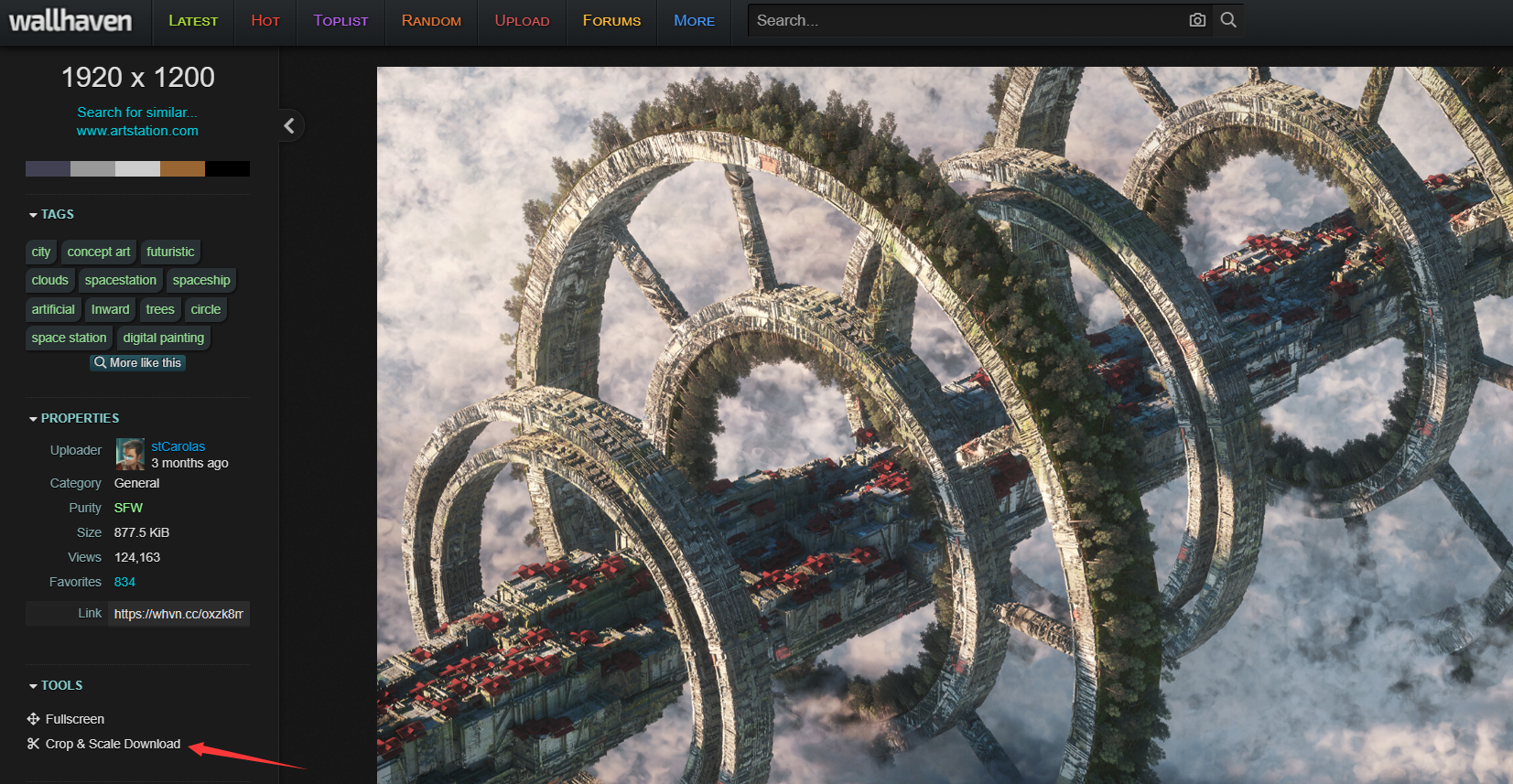Click the artificial tag
Viewport: 1513px width, 784px height.
(53, 309)
